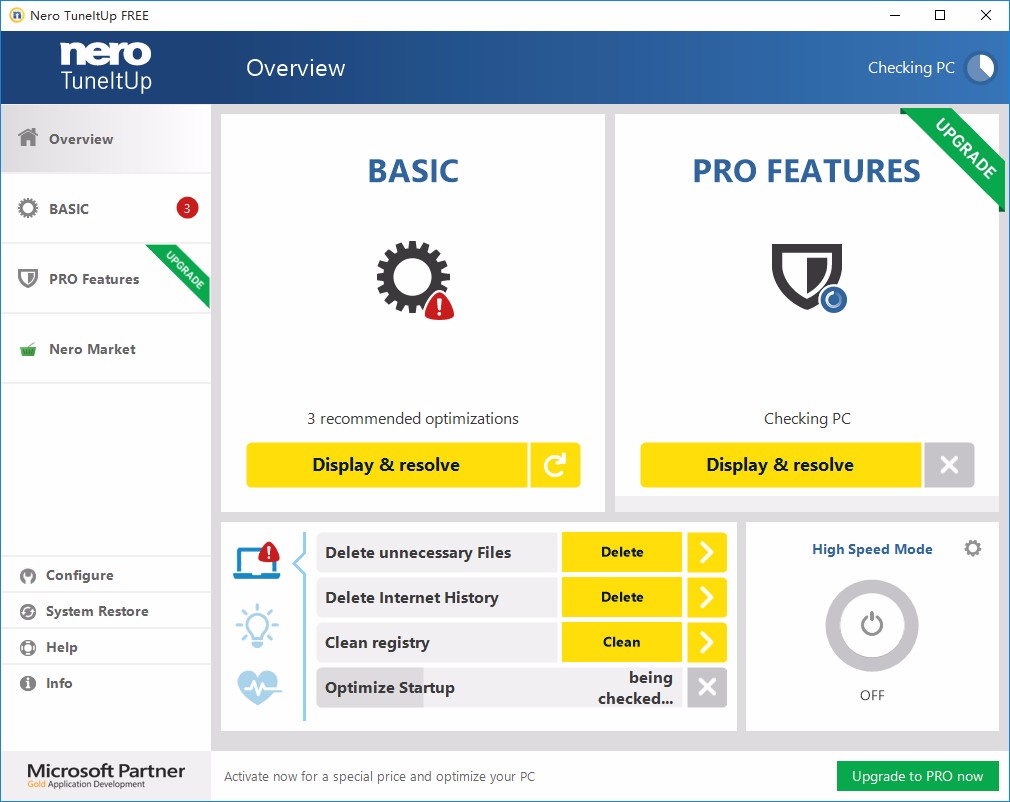Open the Configure menu entry
The image size is (1010, 802).
click(x=106, y=575)
